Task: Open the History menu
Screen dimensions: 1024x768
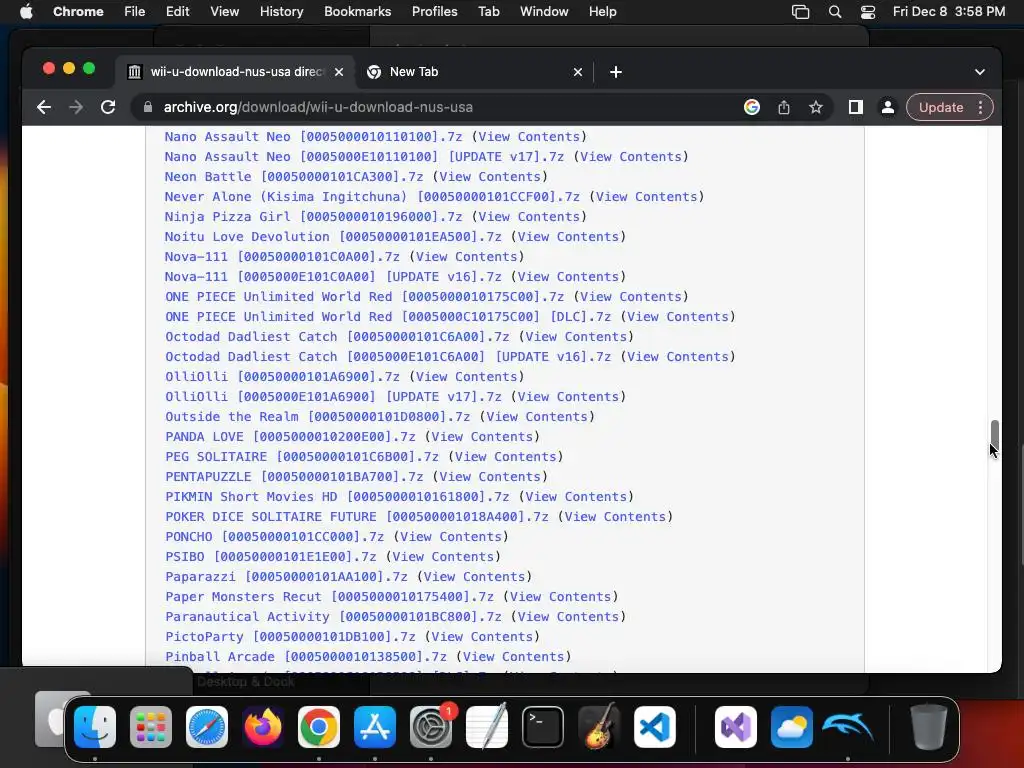Action: (281, 12)
